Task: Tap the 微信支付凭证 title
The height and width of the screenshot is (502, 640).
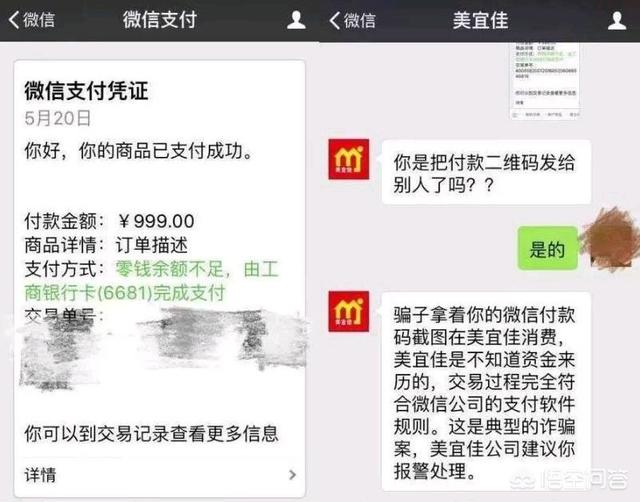Action: [x=86, y=91]
